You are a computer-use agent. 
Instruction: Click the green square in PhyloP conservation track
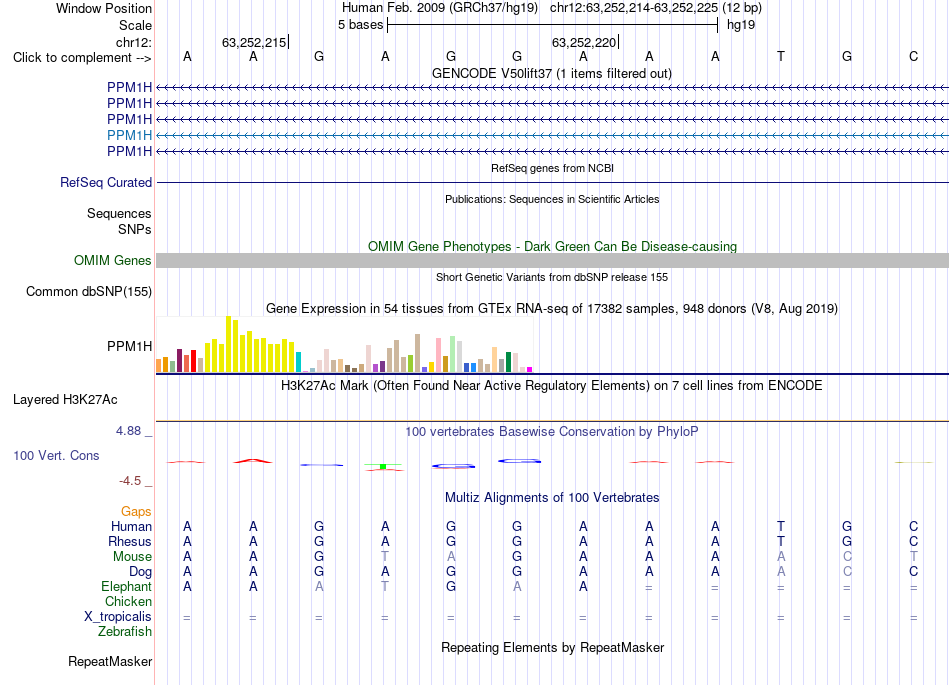click(x=383, y=466)
